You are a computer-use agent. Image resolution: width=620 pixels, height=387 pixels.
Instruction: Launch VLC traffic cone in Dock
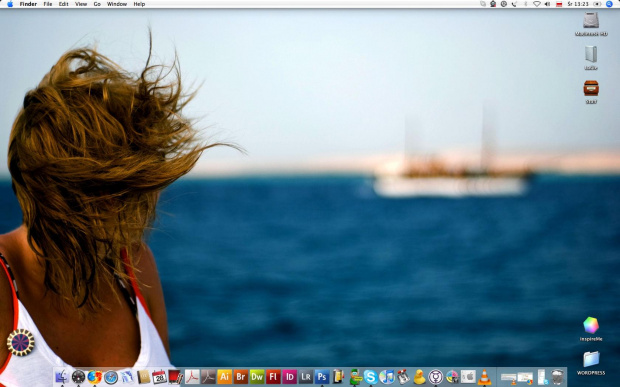coord(484,377)
